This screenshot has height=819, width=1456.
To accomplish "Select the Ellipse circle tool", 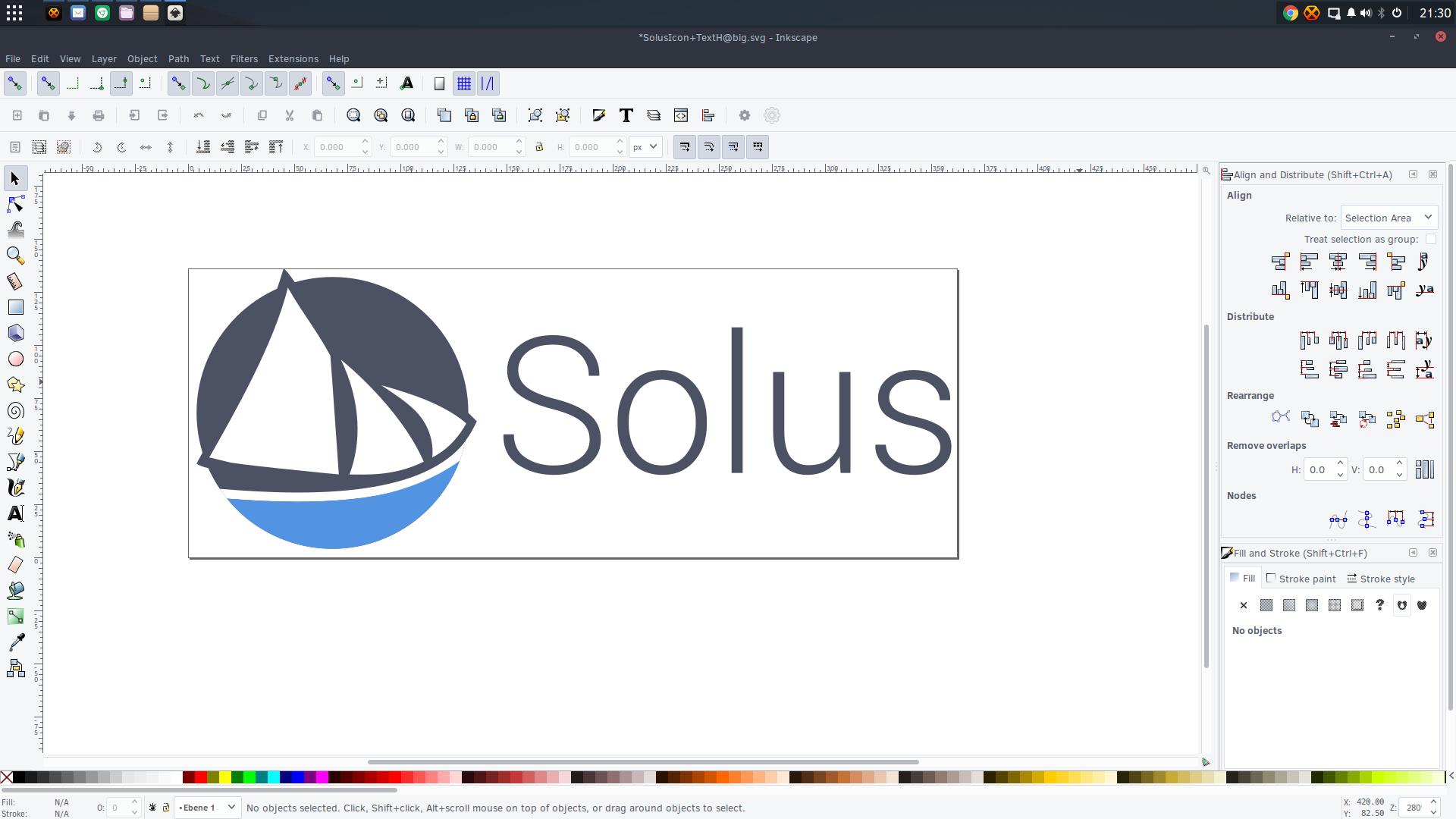I will 15,359.
